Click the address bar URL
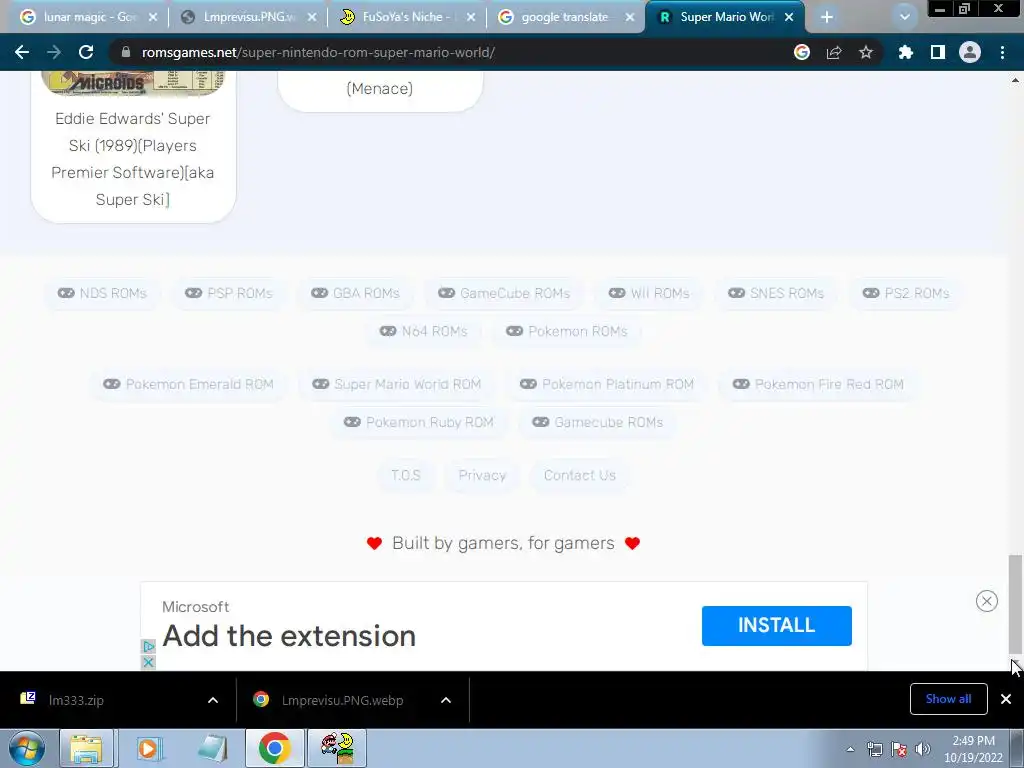The image size is (1024, 768). (x=318, y=52)
